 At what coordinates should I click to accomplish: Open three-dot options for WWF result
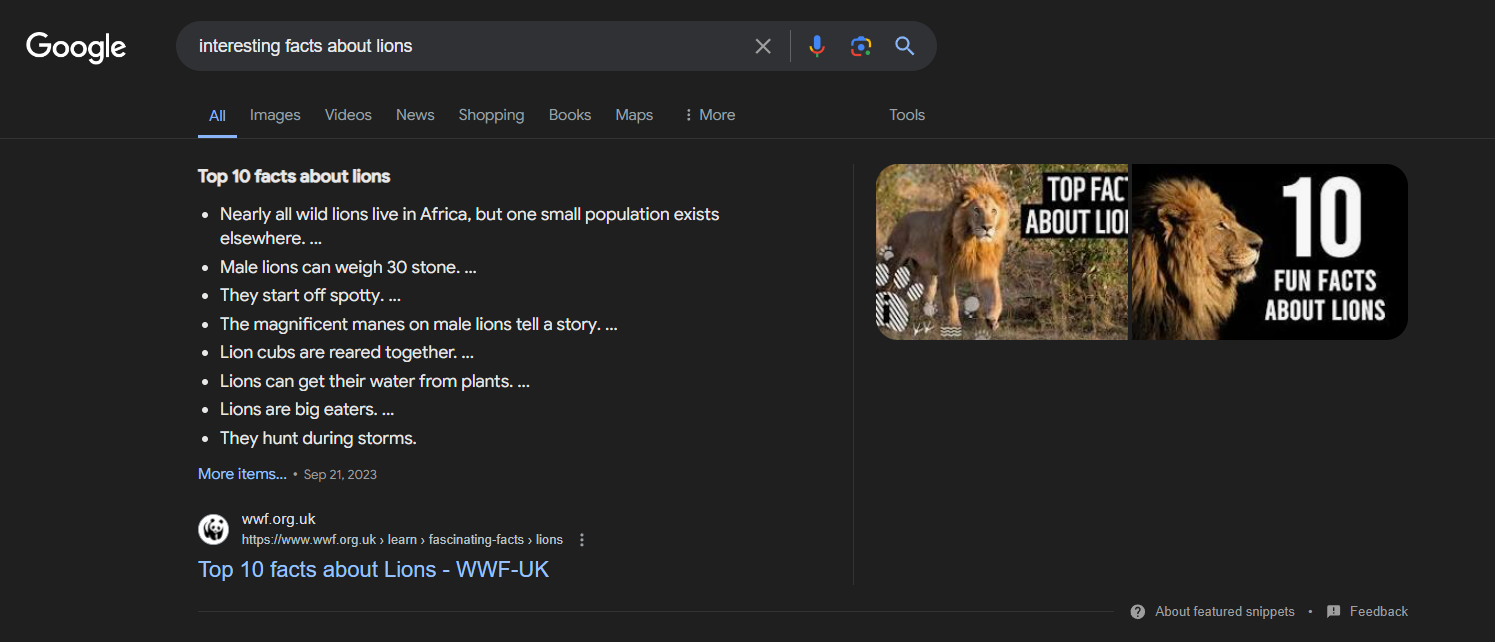tap(582, 540)
